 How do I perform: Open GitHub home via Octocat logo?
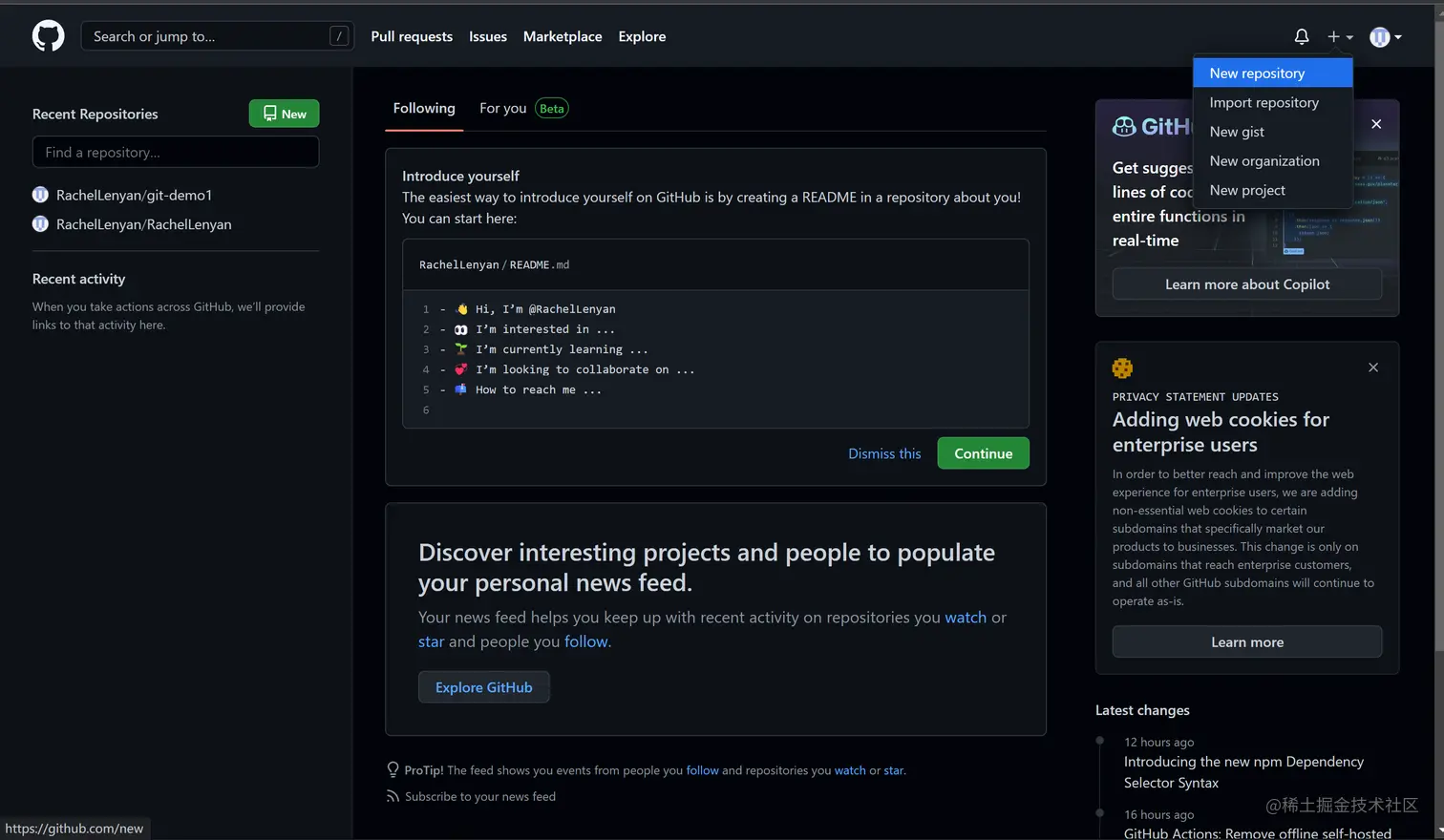[49, 36]
